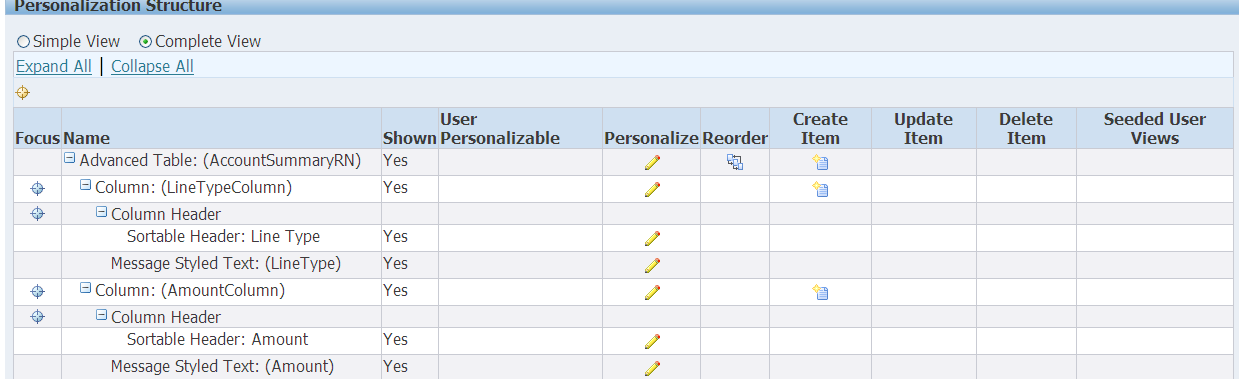Image resolution: width=1239 pixels, height=379 pixels.
Task: Click pencil icon for Message Styled Text (LineType)
Action: click(652, 265)
